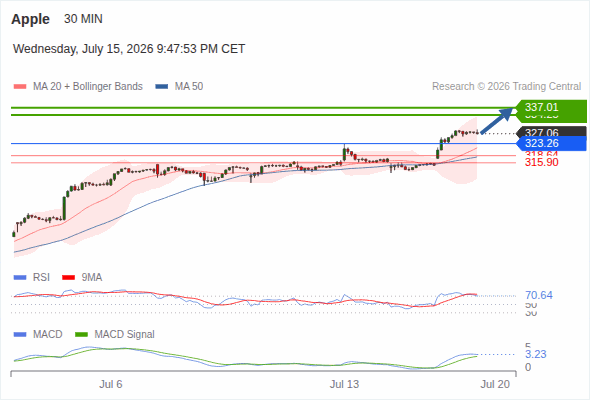
Task: Click the blue upward target arrow
Action: coord(497,120)
